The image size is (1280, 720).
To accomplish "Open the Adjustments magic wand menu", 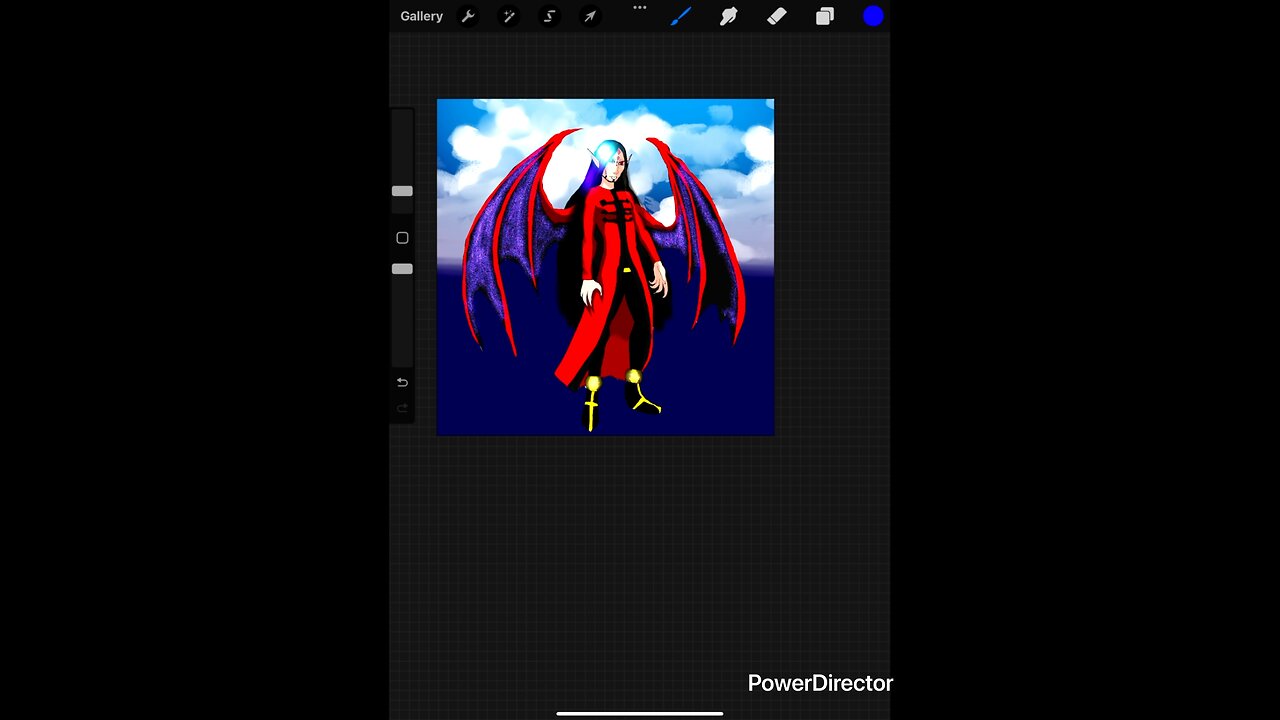I will click(508, 16).
